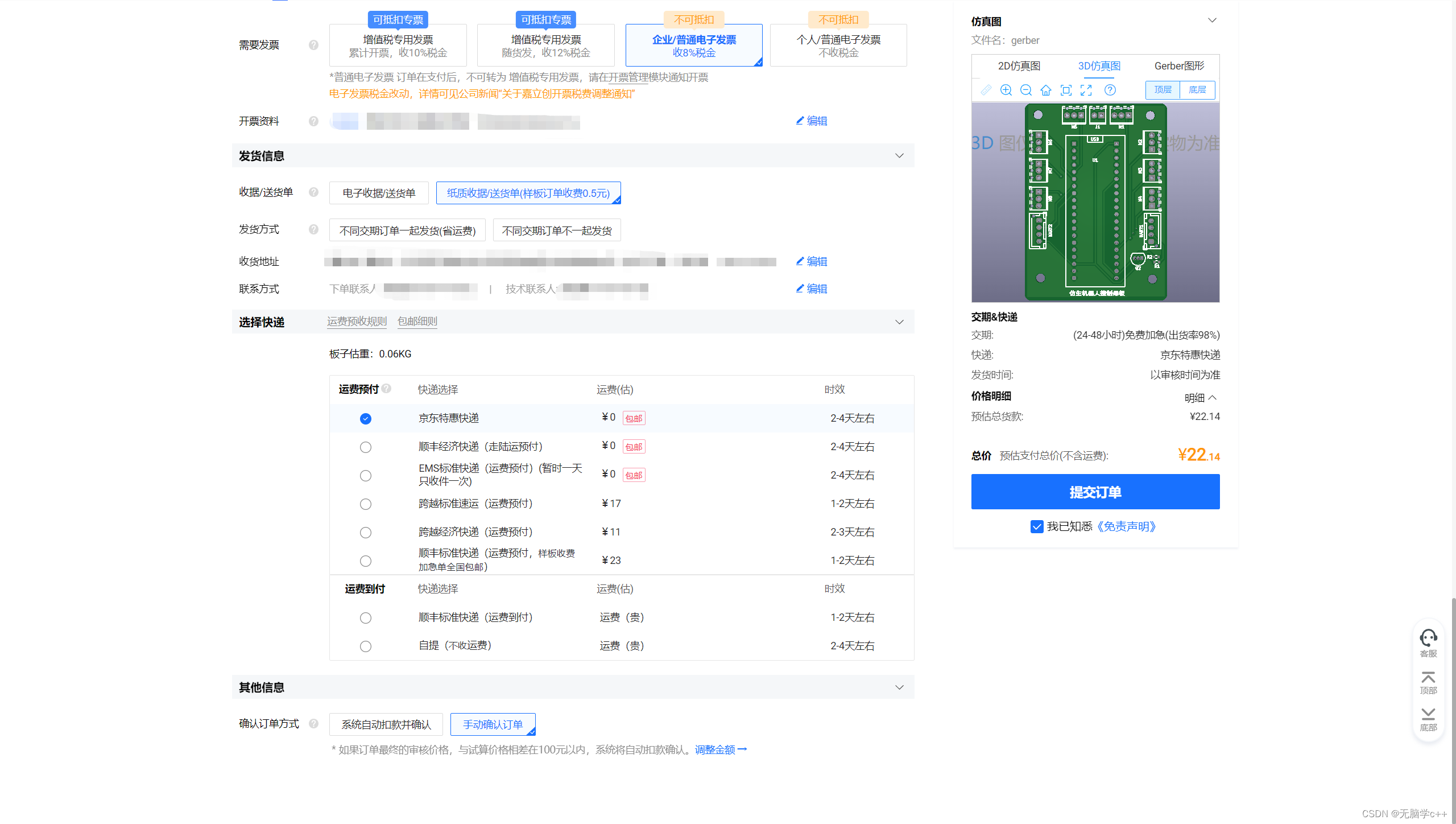The width and height of the screenshot is (1456, 824).
Task: Open 3D simulation in fullscreen
Action: 1086,90
